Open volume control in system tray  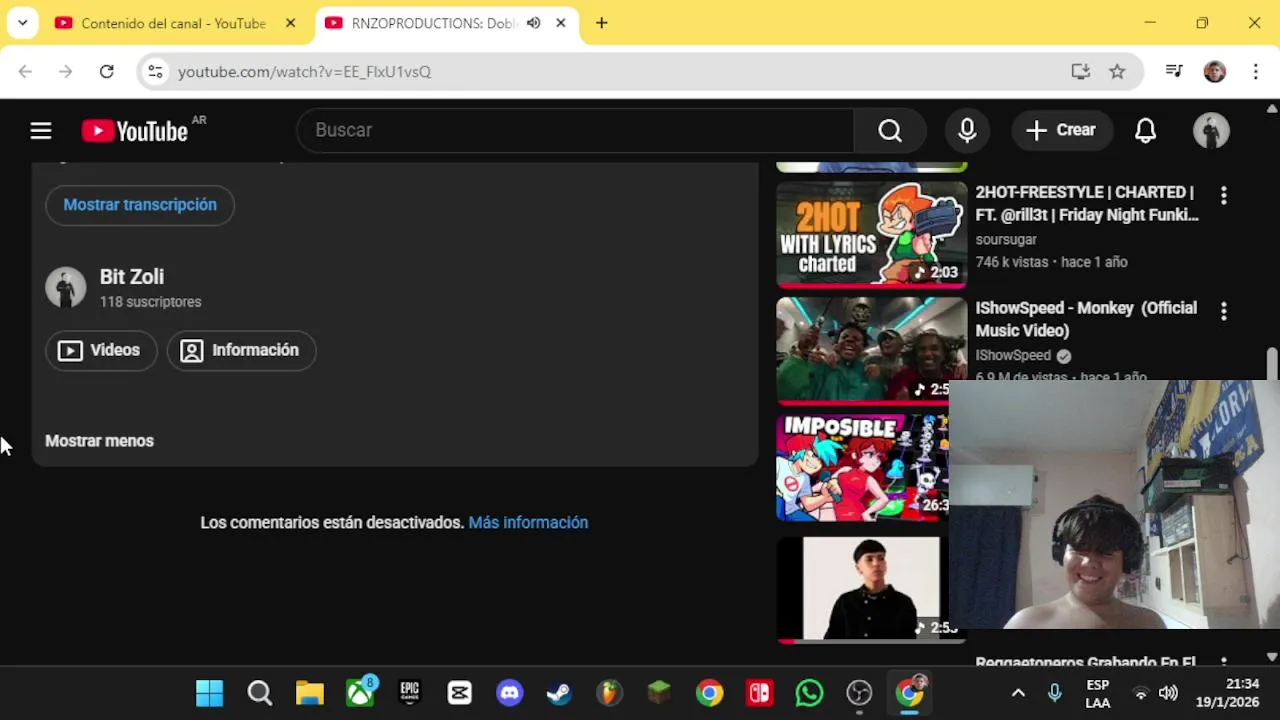(1168, 693)
